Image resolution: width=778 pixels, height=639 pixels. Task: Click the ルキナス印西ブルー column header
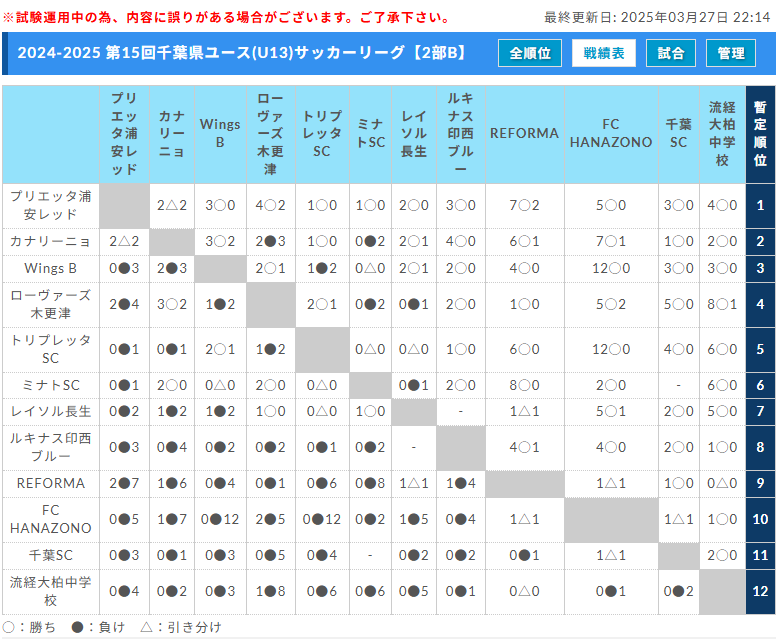click(461, 134)
